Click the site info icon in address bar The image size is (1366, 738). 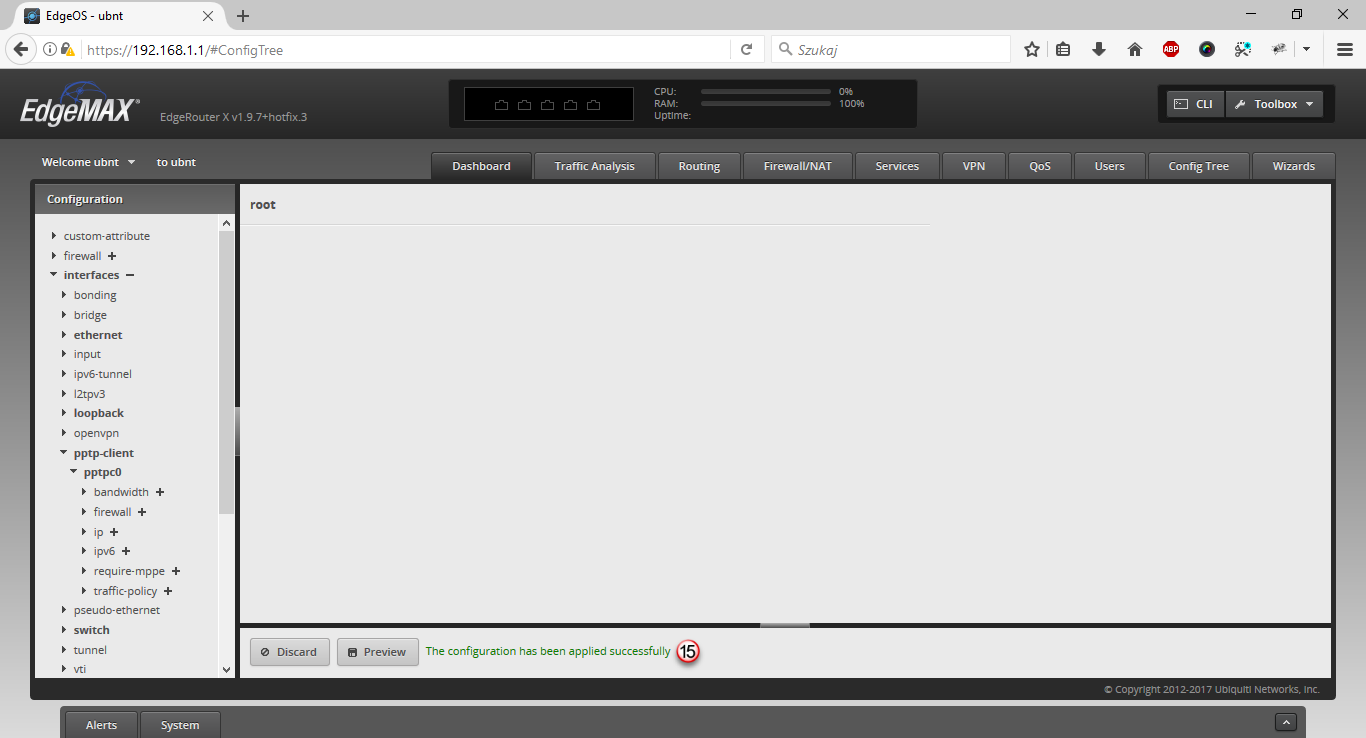[x=50, y=49]
